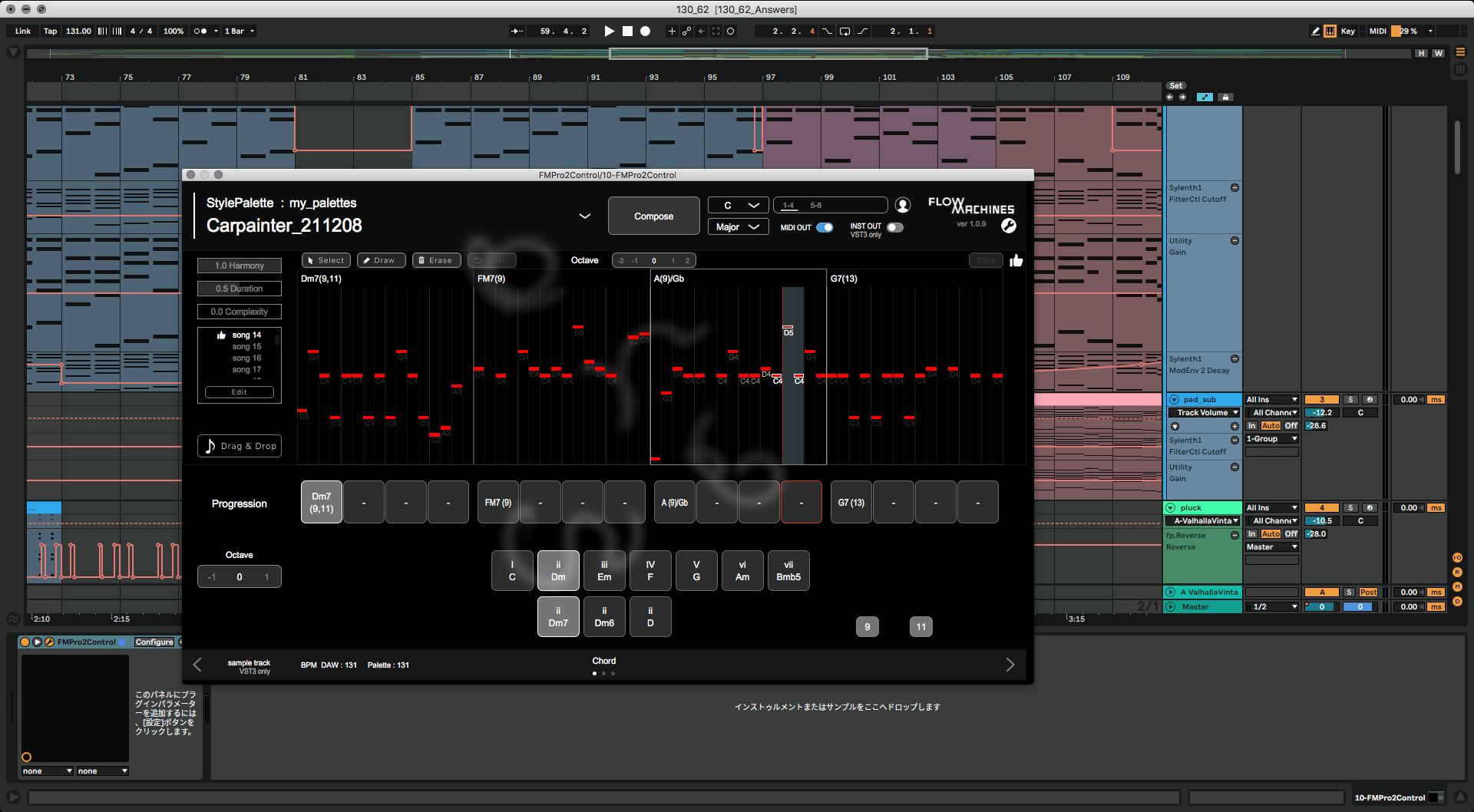Toggle the loop switch in transport
The height and width of the screenshot is (812, 1474).
844,31
